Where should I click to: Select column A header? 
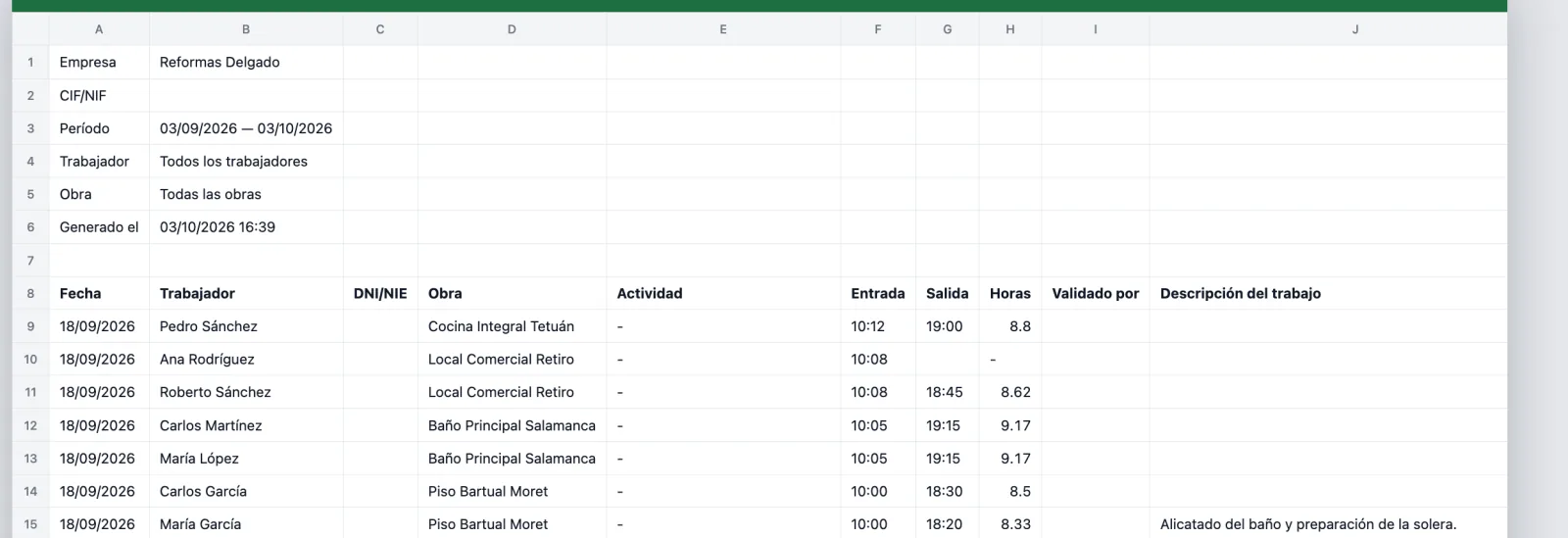point(99,29)
